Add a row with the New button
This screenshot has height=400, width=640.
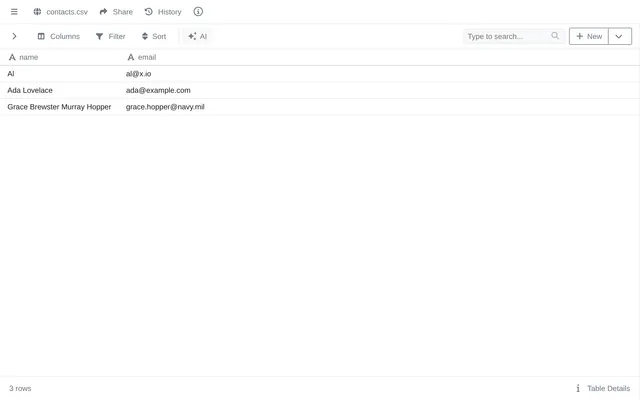[589, 36]
